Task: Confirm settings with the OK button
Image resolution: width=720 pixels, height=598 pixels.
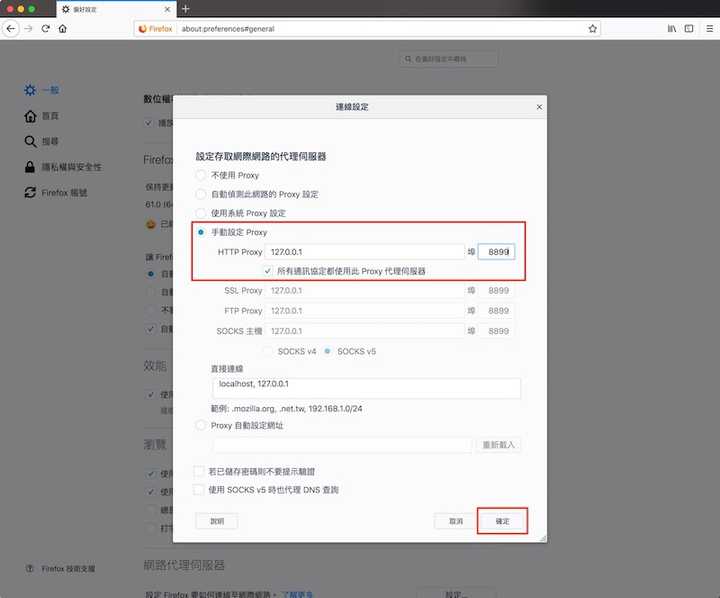Action: pyautogui.click(x=502, y=521)
